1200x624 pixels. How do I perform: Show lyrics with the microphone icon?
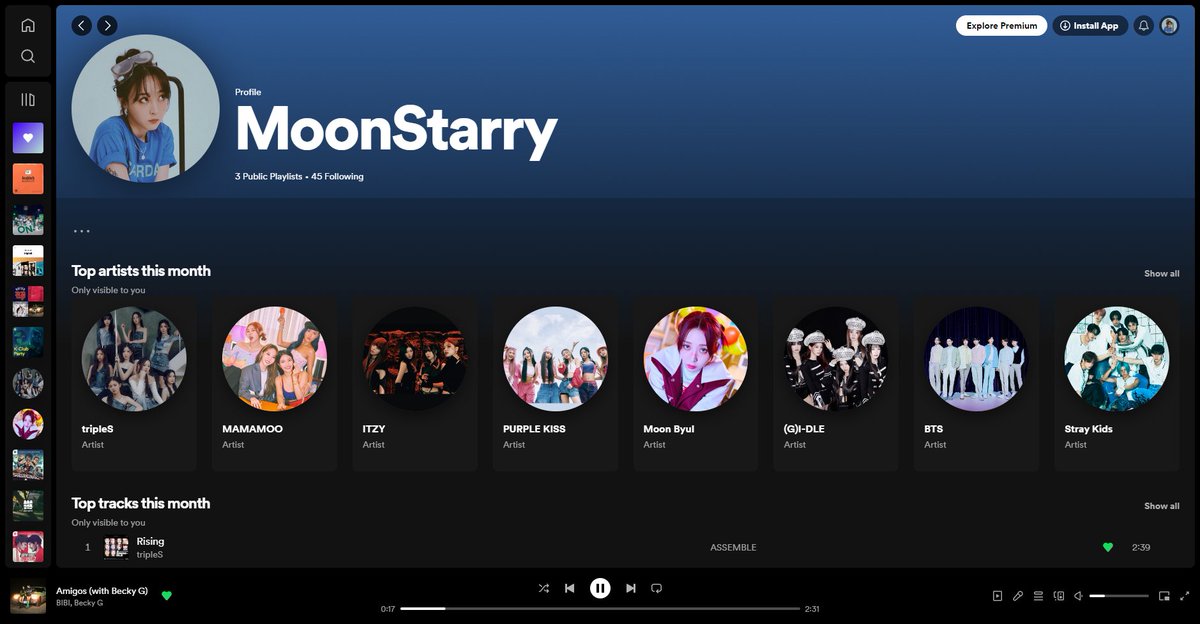(x=1018, y=596)
